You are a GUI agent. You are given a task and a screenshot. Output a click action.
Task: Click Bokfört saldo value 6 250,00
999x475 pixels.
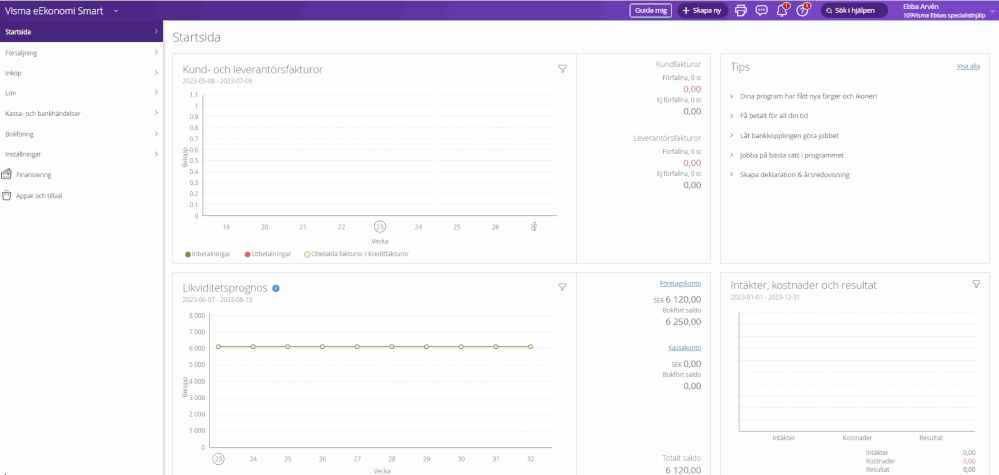684,322
